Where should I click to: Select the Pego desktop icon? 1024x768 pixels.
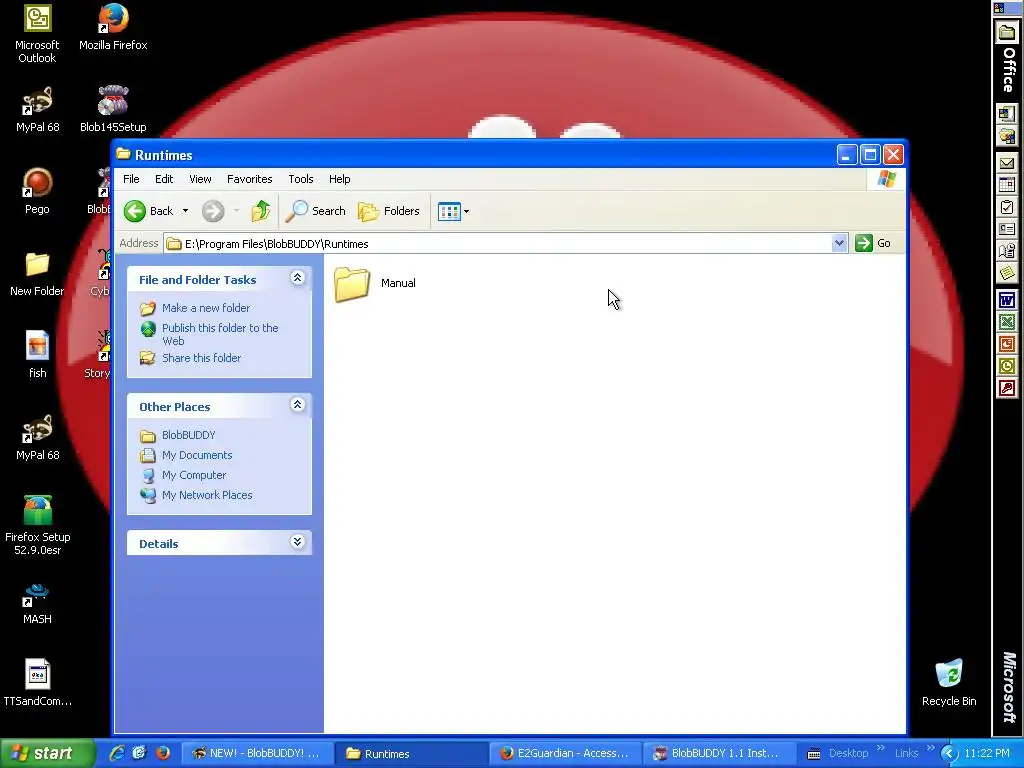pyautogui.click(x=37, y=191)
